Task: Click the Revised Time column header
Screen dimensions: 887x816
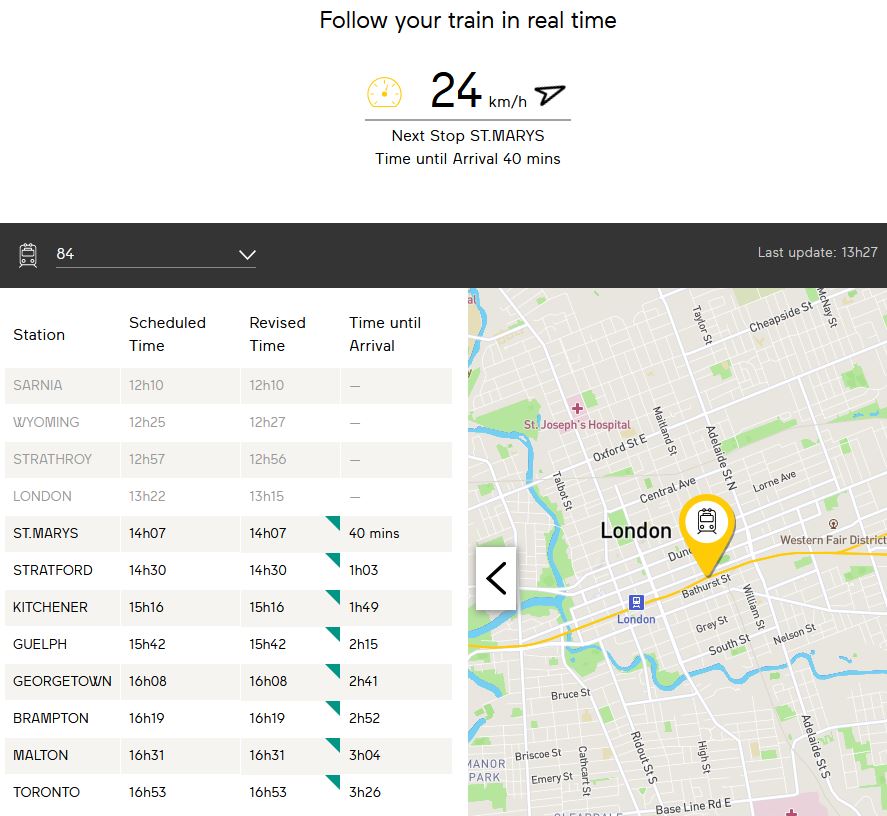Action: [x=277, y=334]
